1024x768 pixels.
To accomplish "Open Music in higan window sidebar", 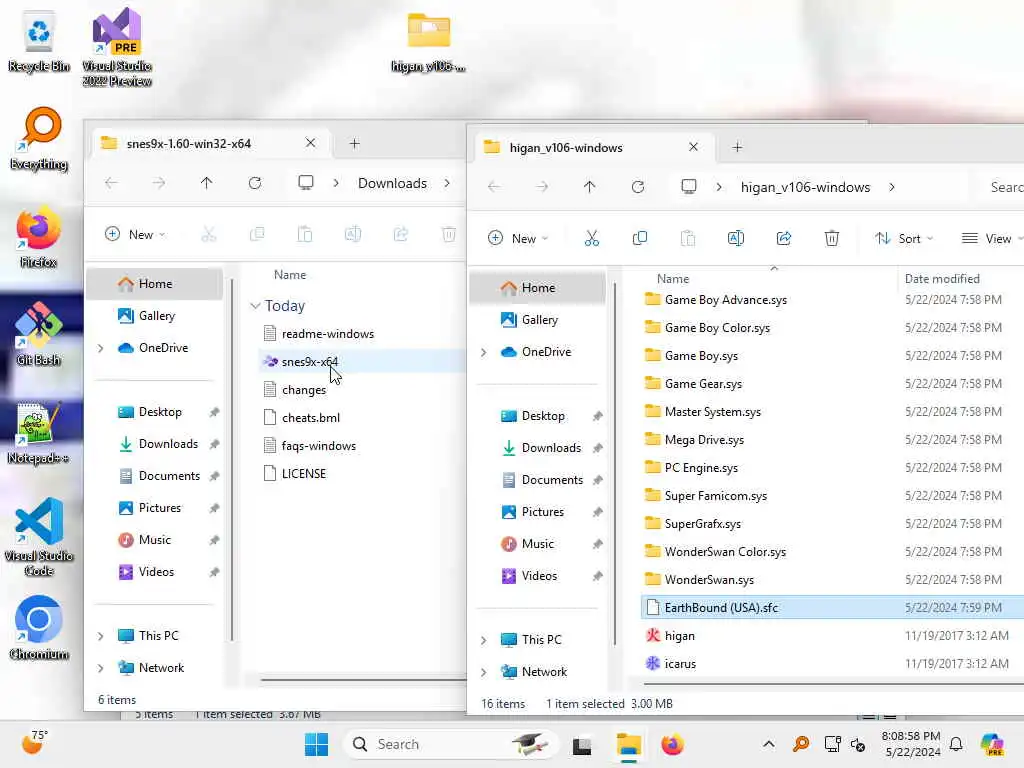I will pyautogui.click(x=538, y=544).
